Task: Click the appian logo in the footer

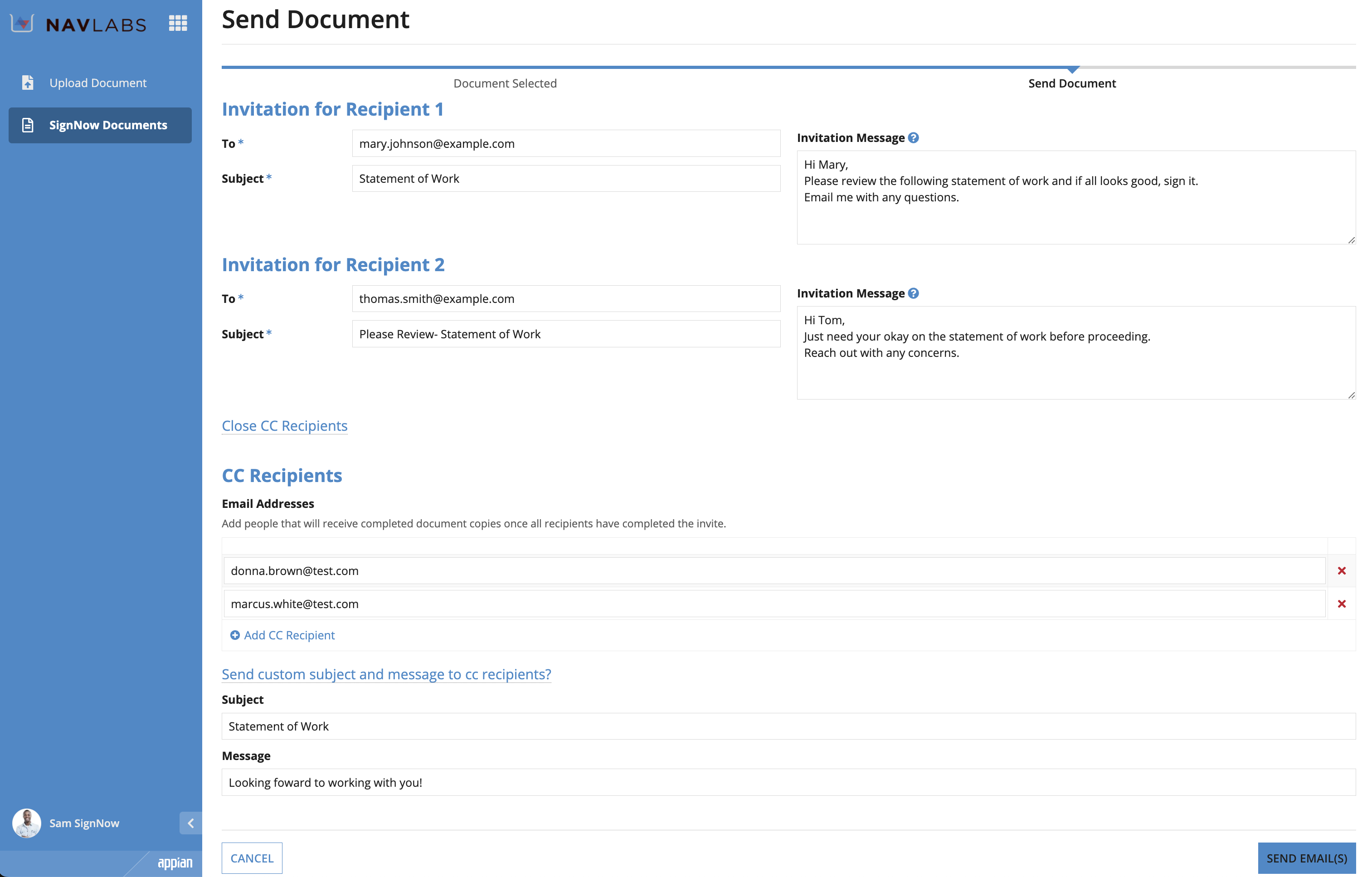Action: point(175,863)
